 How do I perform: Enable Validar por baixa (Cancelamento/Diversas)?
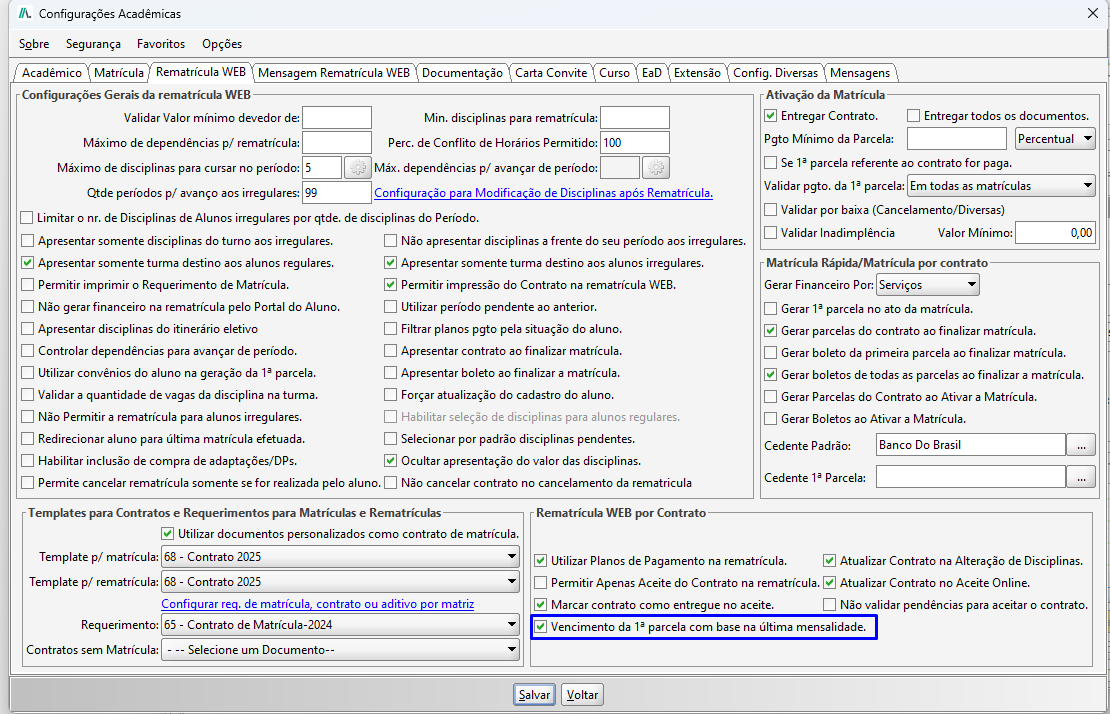[x=771, y=209]
